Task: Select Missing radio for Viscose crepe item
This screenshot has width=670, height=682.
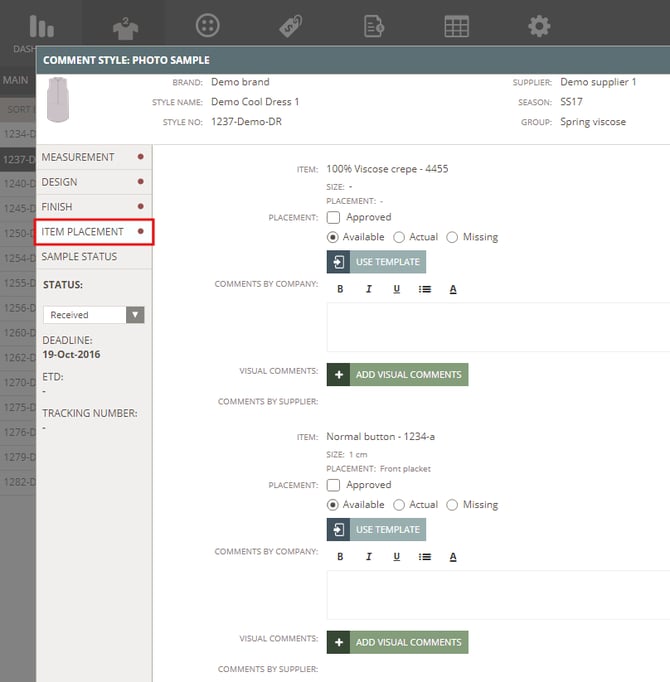Action: point(452,237)
